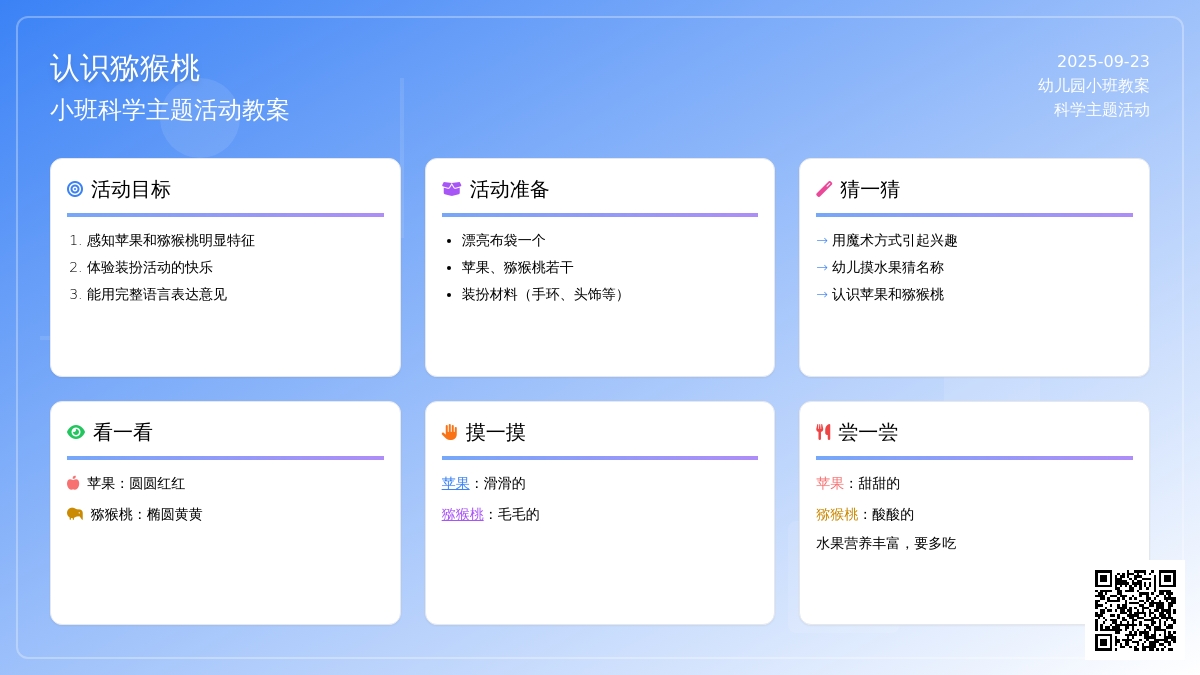Viewport: 1200px width, 675px height.
Task: Click the red apple icon in 看一看 card
Action: coord(73,483)
